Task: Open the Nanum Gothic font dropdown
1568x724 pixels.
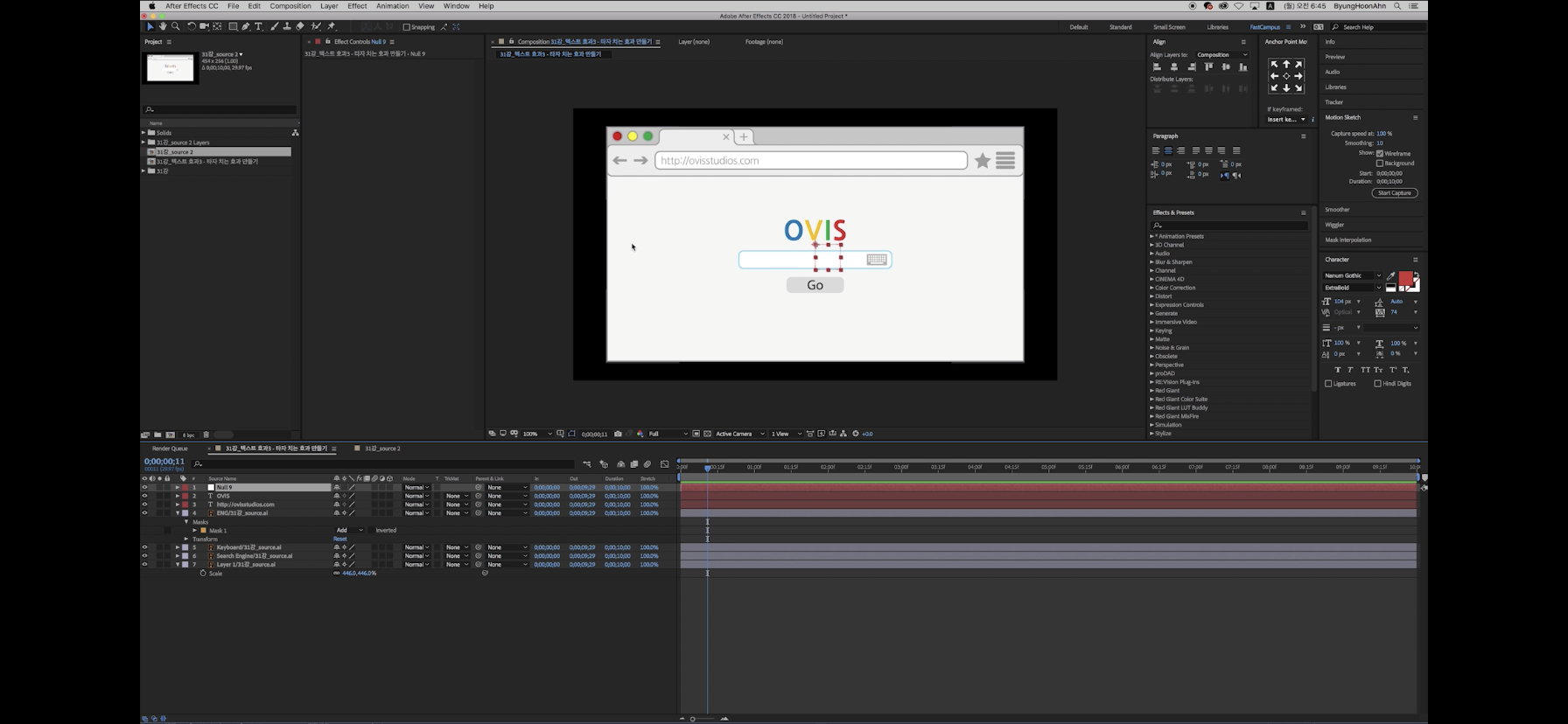Action: [x=1352, y=275]
